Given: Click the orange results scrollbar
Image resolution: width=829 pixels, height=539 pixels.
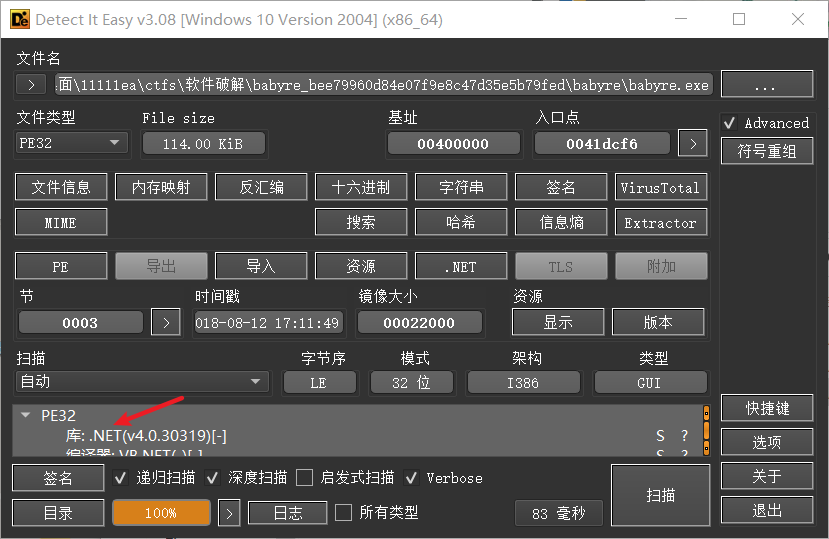Looking at the screenshot, I should coord(706,431).
